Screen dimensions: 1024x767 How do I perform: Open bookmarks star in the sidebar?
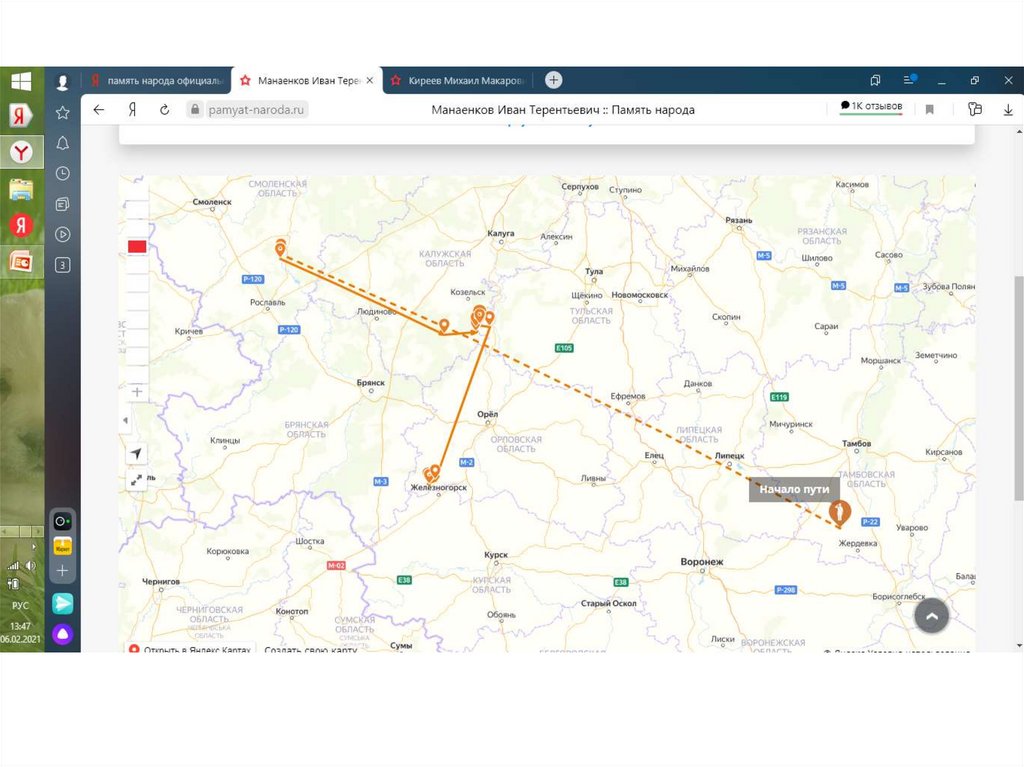63,112
